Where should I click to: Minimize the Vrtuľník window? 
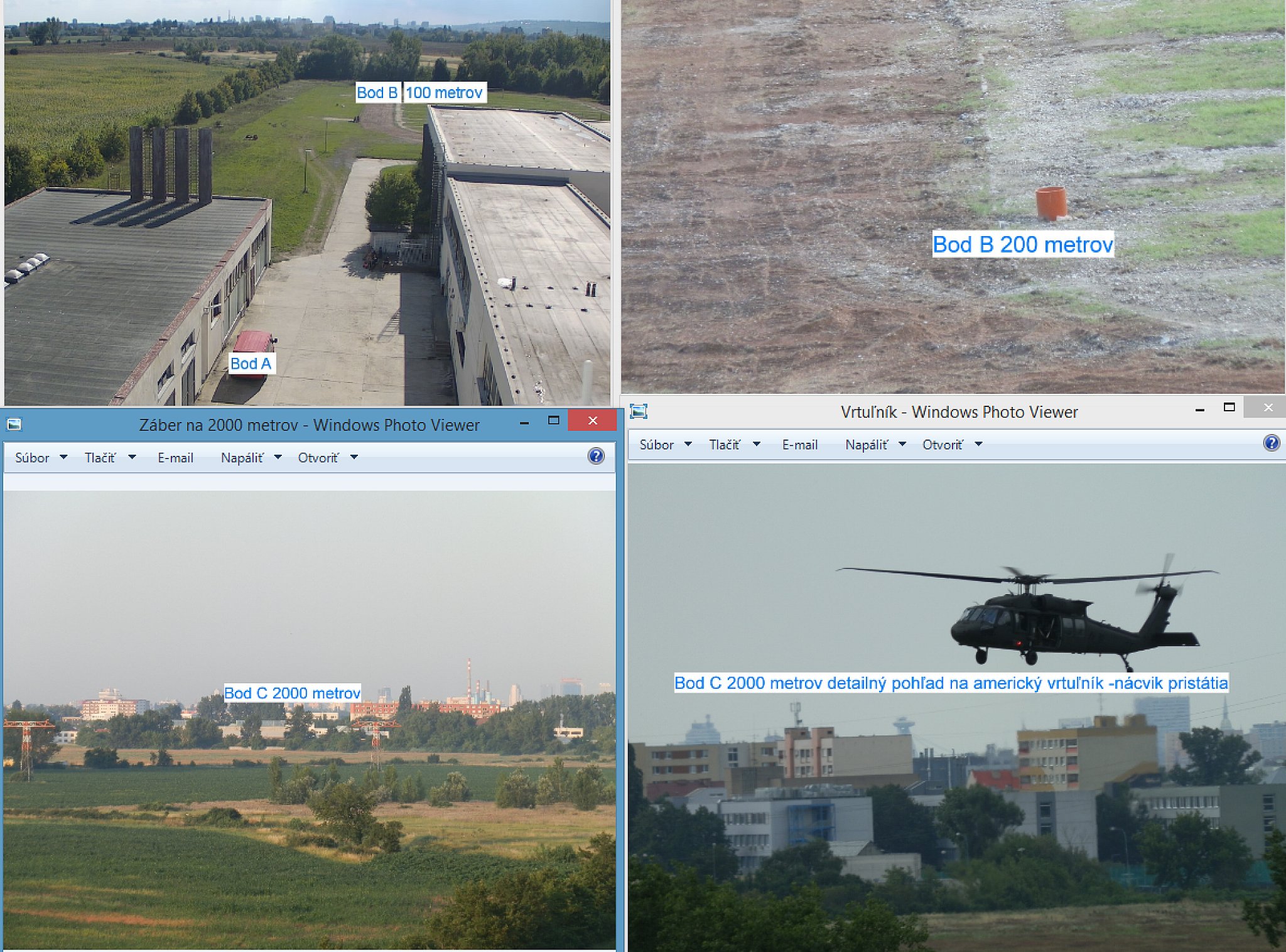[x=1199, y=409]
